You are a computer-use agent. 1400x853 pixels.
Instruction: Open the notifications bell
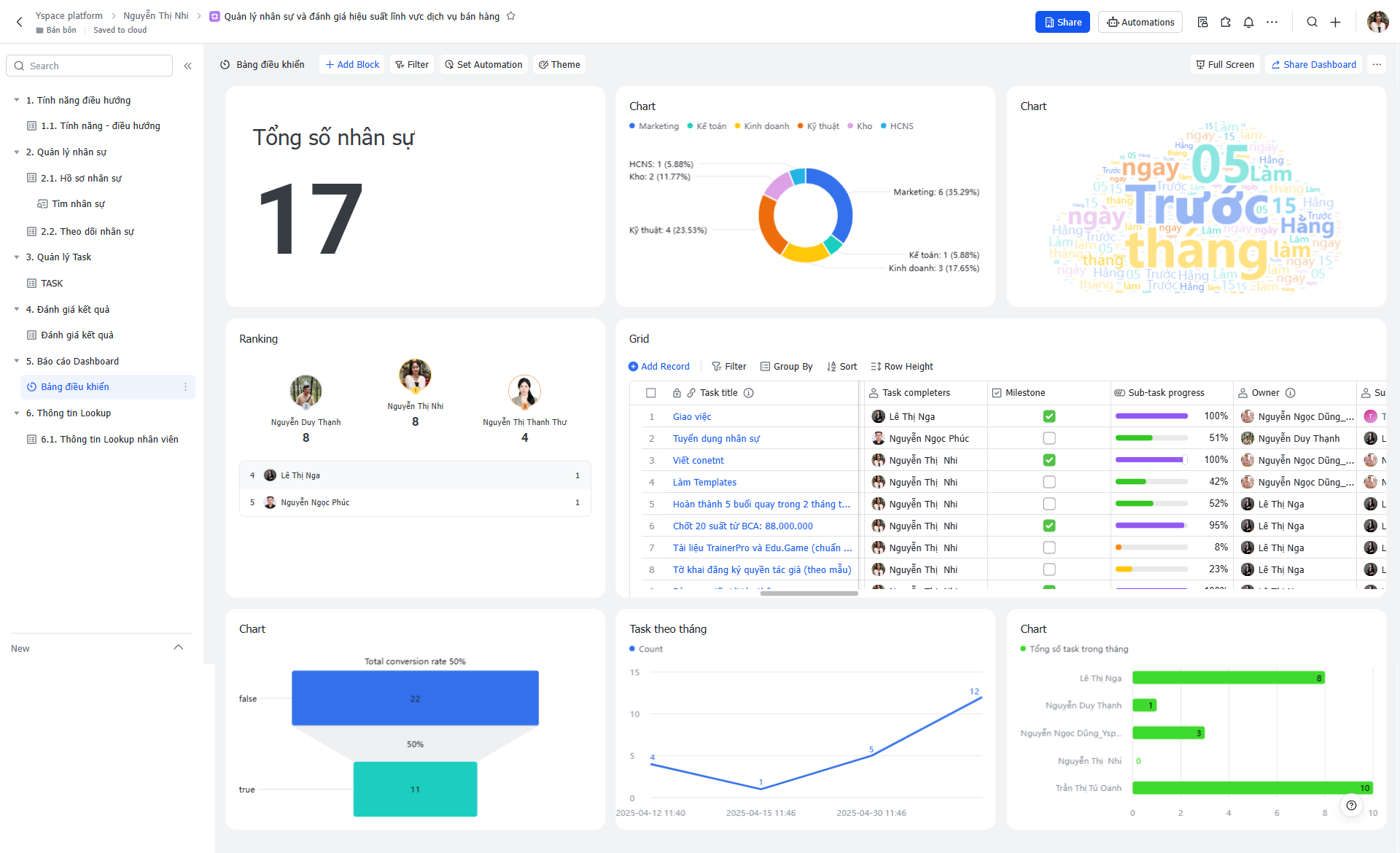click(1248, 22)
